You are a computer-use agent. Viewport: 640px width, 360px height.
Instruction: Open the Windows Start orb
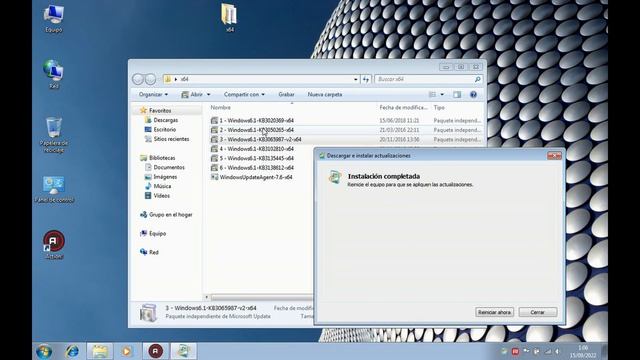(44, 351)
